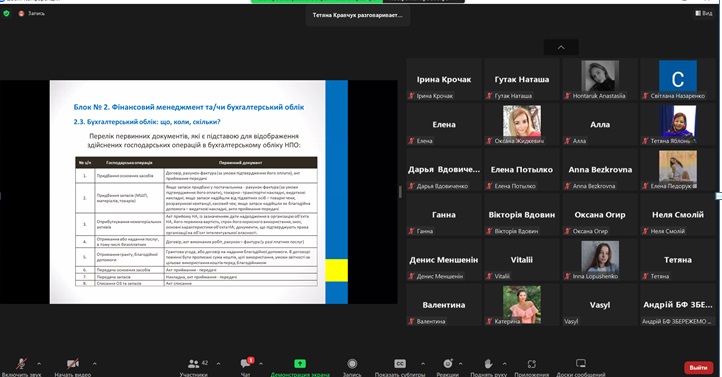Select the Елена participant tile
Image resolution: width=722 pixels, height=377 pixels.
[x=444, y=124]
